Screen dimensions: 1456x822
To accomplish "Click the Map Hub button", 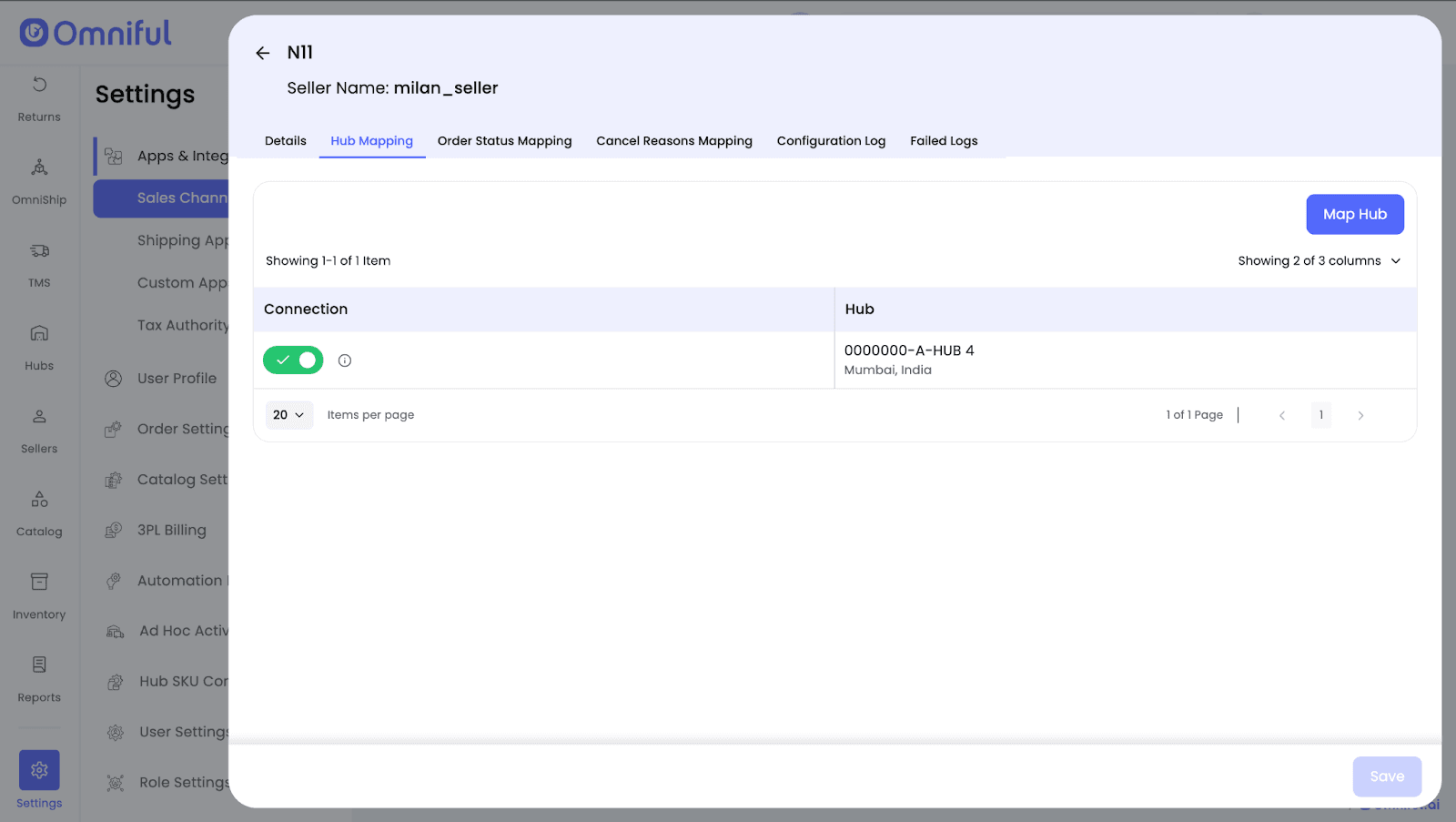I will pyautogui.click(x=1354, y=215).
